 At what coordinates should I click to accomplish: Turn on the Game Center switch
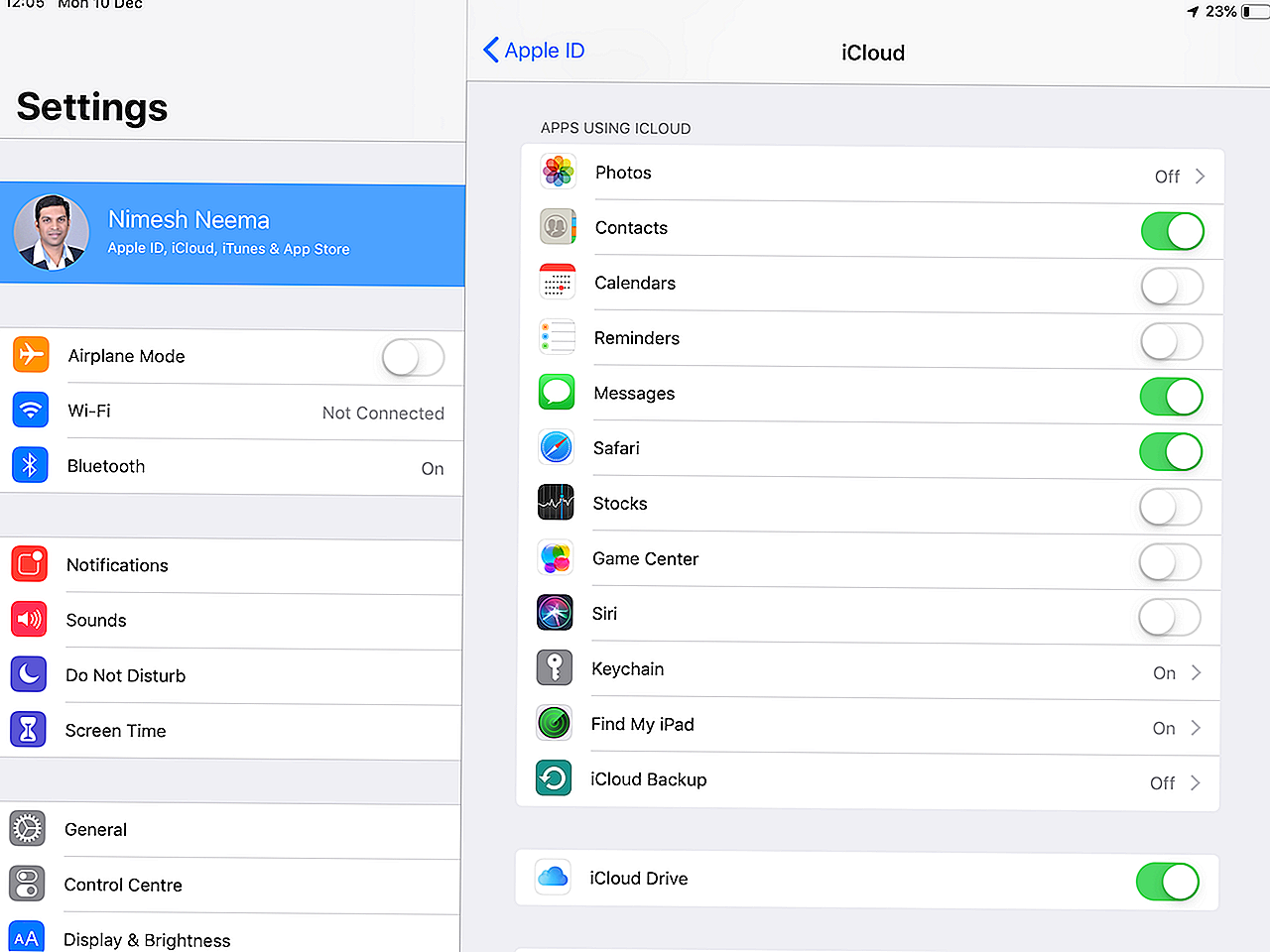tap(1170, 562)
